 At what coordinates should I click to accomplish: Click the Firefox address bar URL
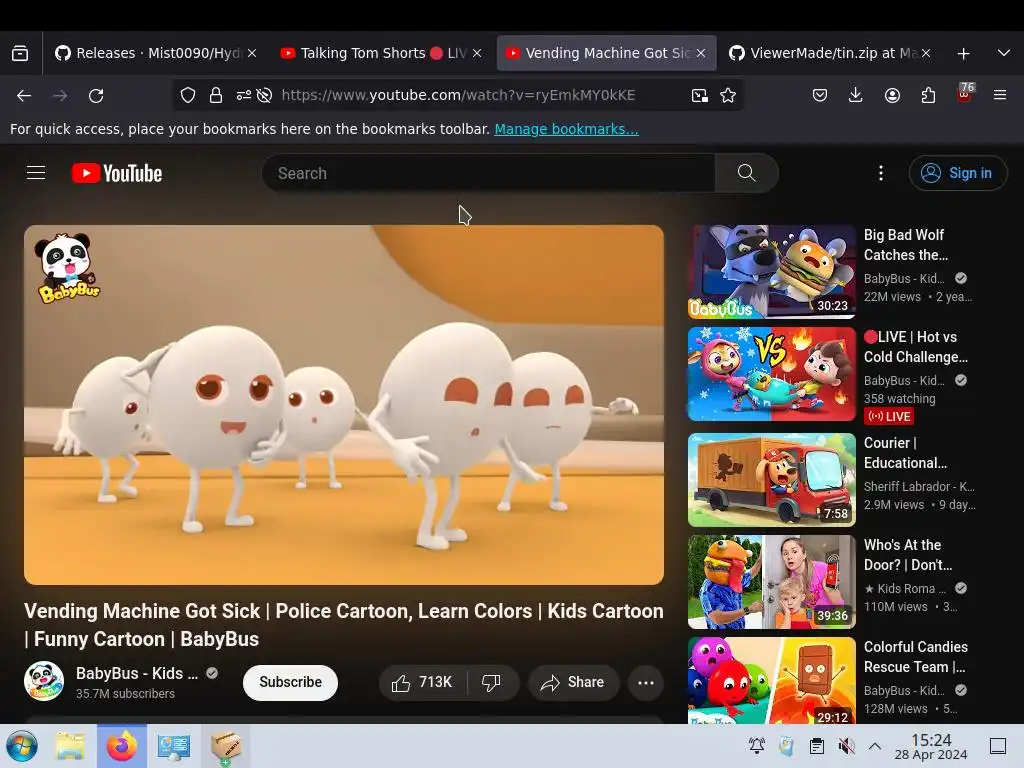point(458,95)
